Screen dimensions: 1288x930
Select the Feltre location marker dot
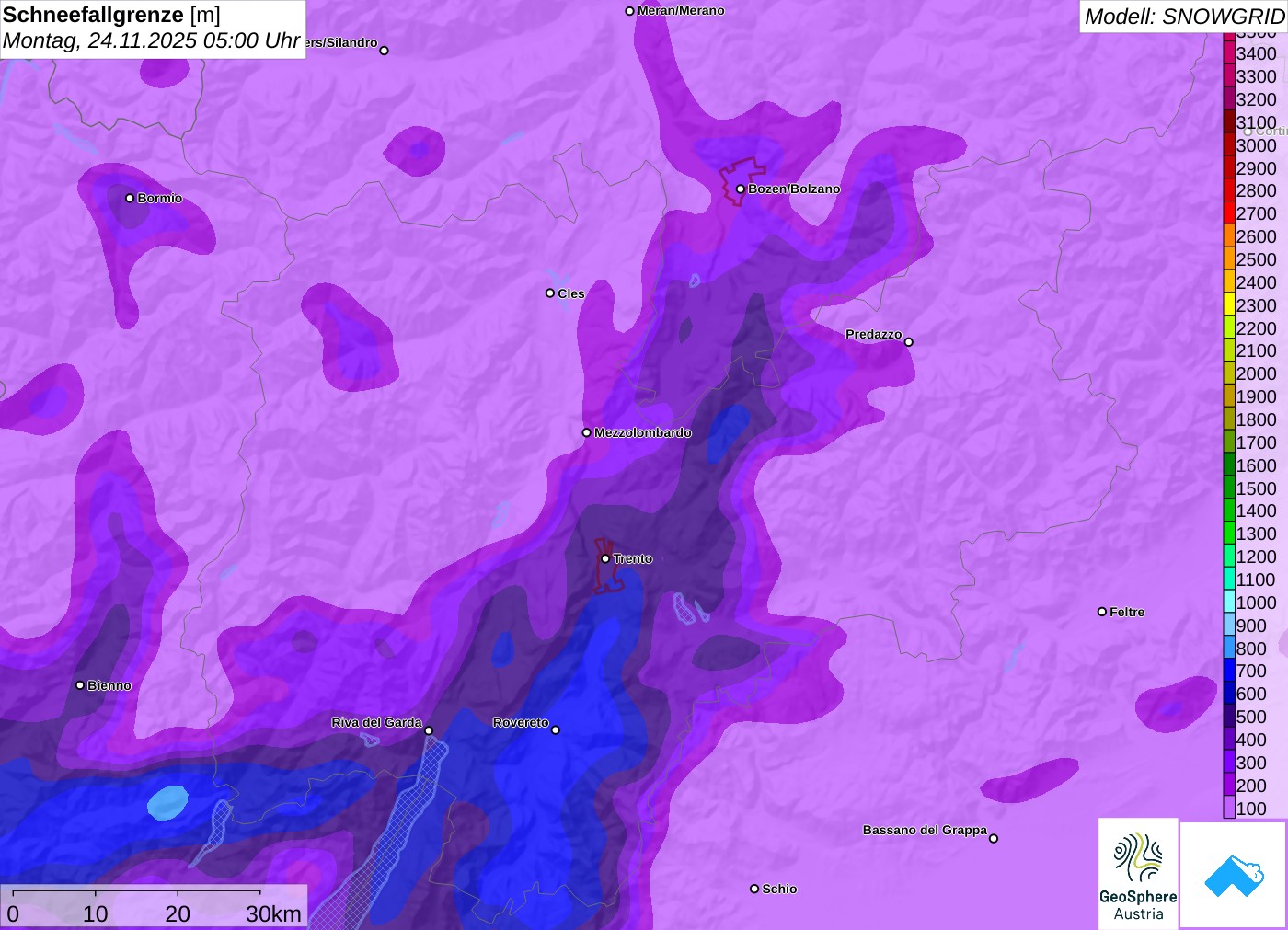pyautogui.click(x=1102, y=612)
